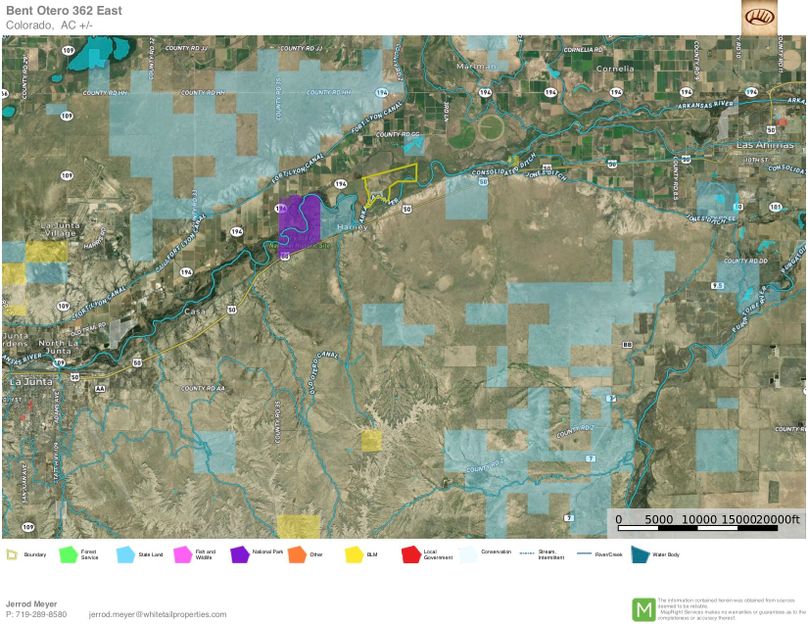This screenshot has height=624, width=808.
Task: Click the BLM yellow legend icon
Action: point(354,554)
